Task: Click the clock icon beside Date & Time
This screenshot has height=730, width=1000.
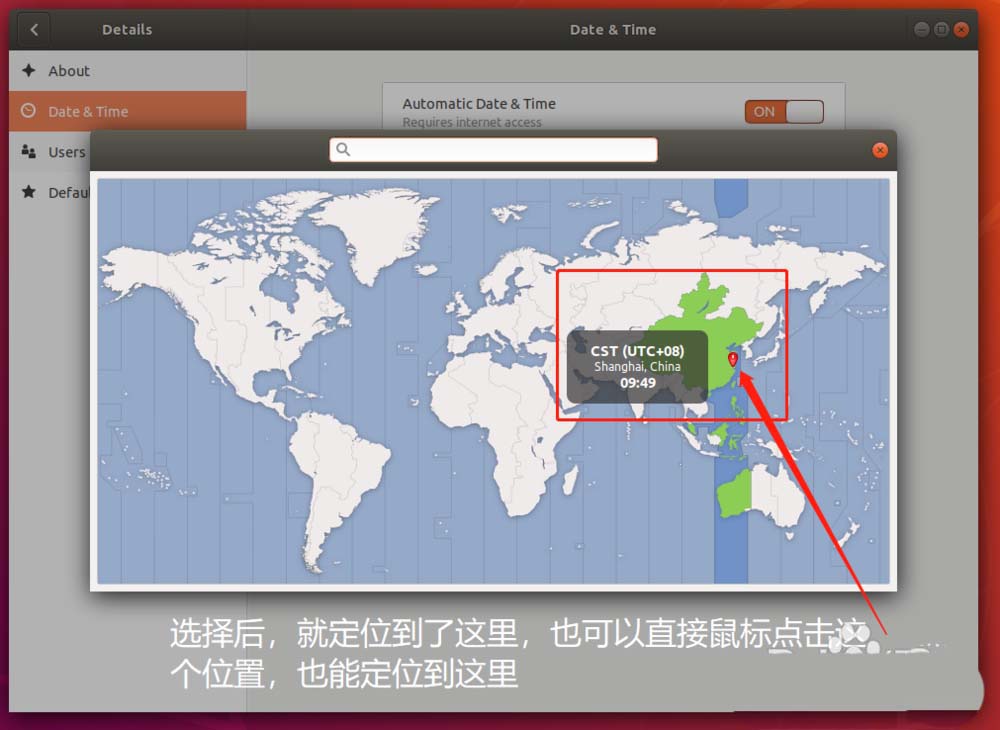Action: tap(27, 111)
